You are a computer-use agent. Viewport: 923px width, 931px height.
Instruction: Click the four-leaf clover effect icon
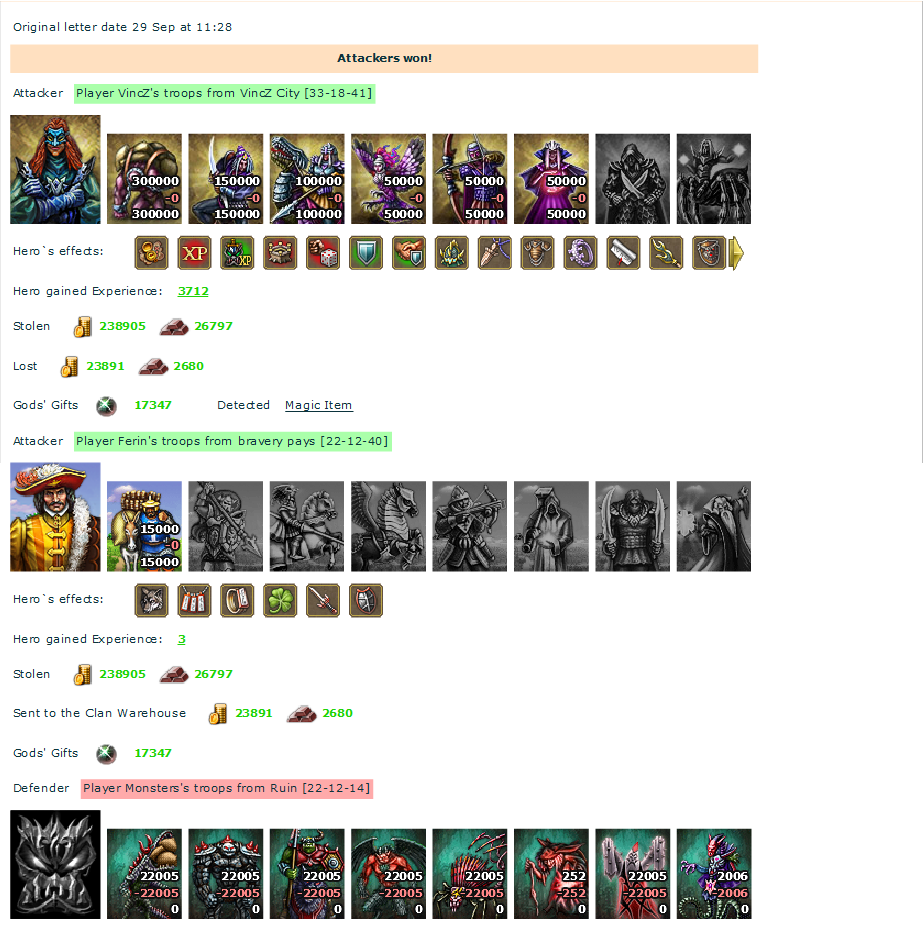(x=280, y=601)
